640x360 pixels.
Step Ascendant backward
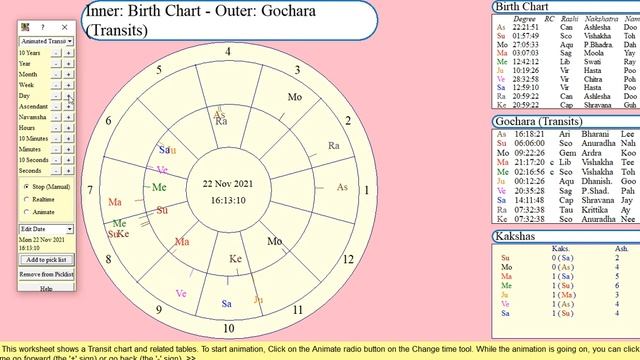pos(56,107)
